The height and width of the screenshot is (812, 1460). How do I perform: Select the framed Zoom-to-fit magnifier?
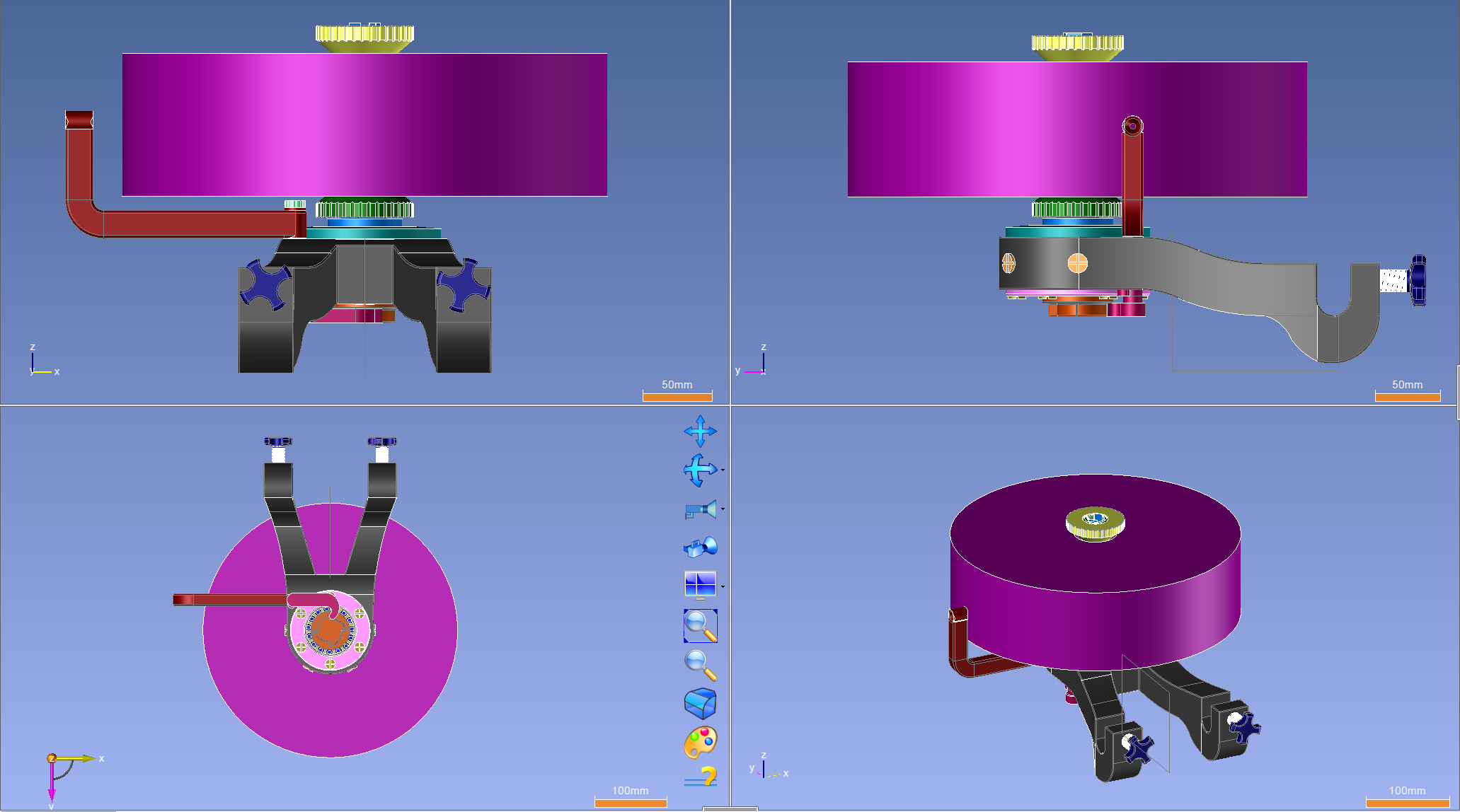(700, 626)
